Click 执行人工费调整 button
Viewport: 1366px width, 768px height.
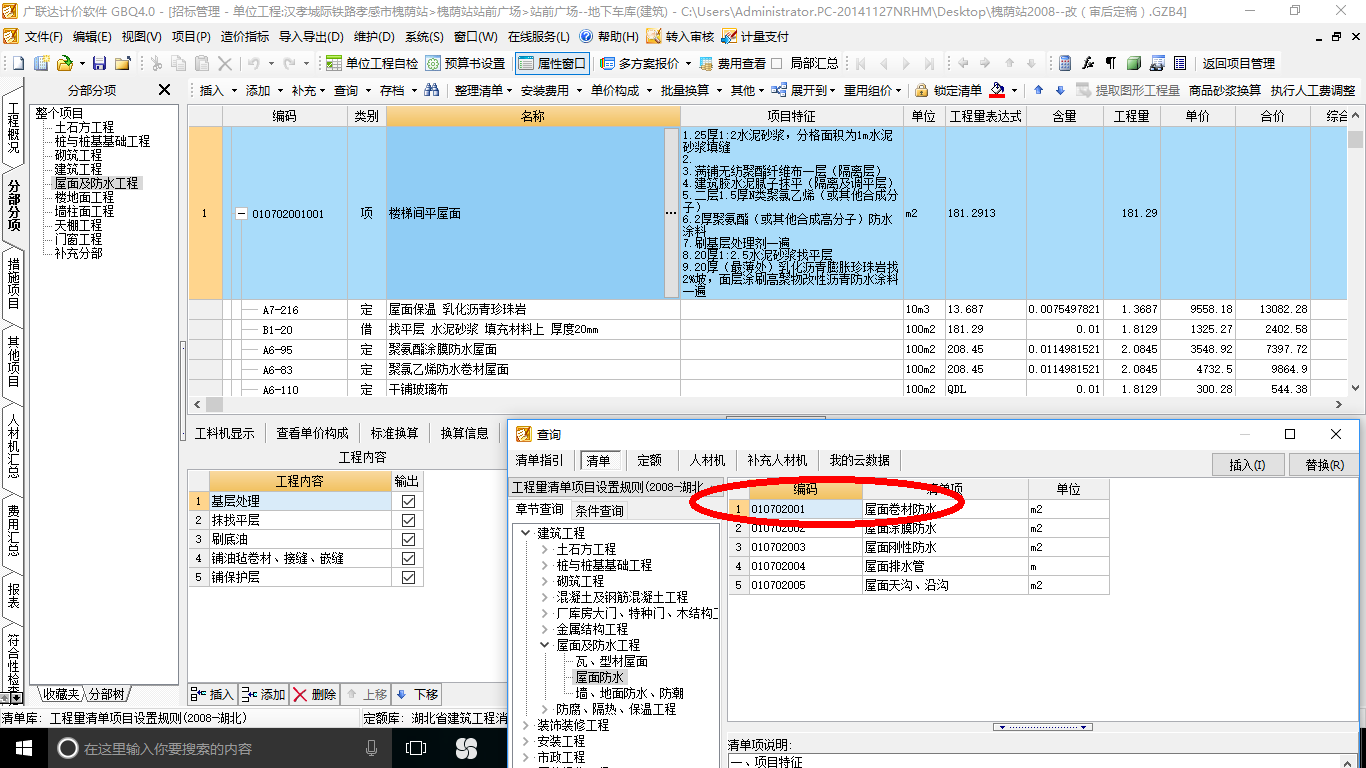(1313, 90)
